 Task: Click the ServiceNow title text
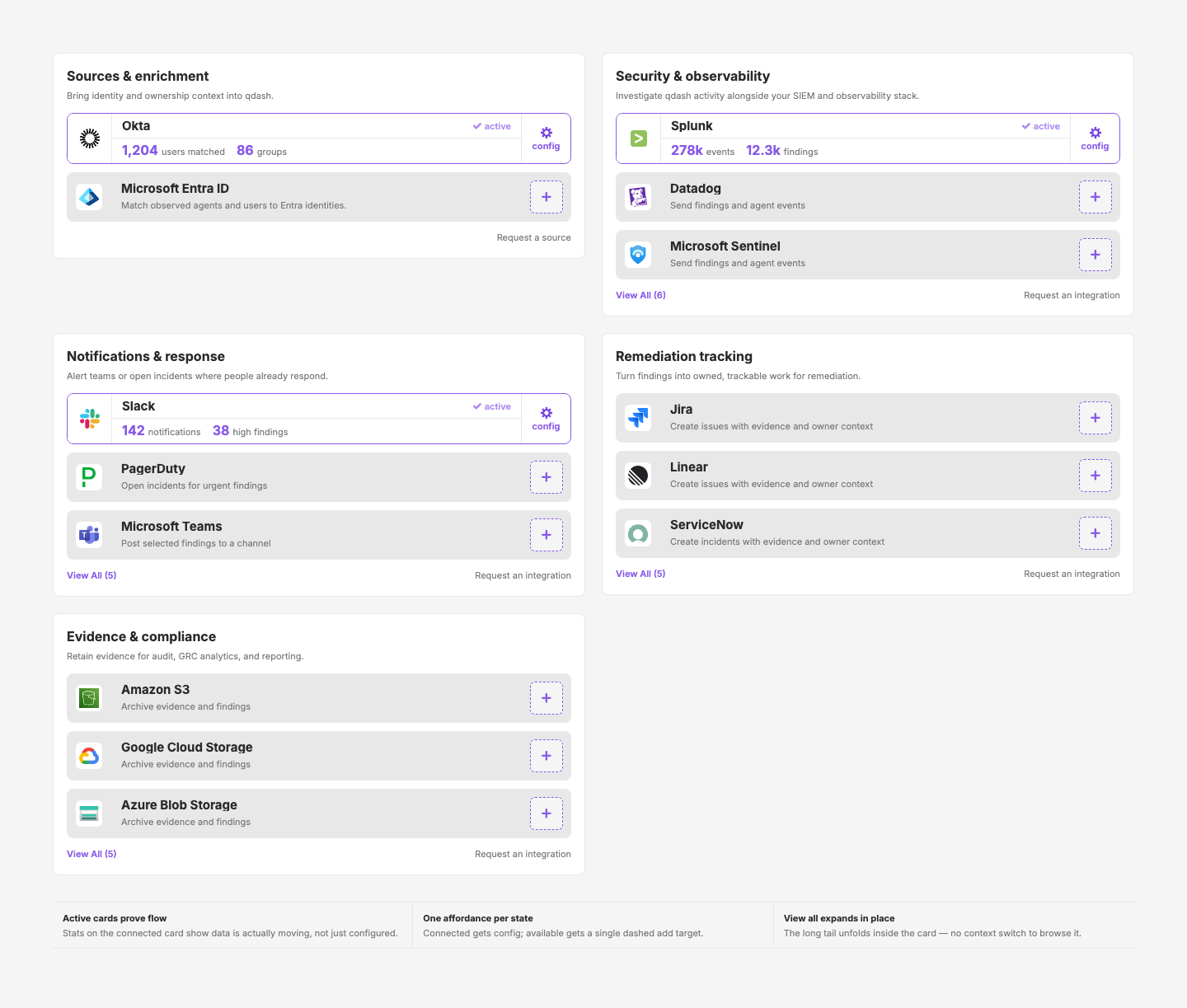(x=706, y=525)
